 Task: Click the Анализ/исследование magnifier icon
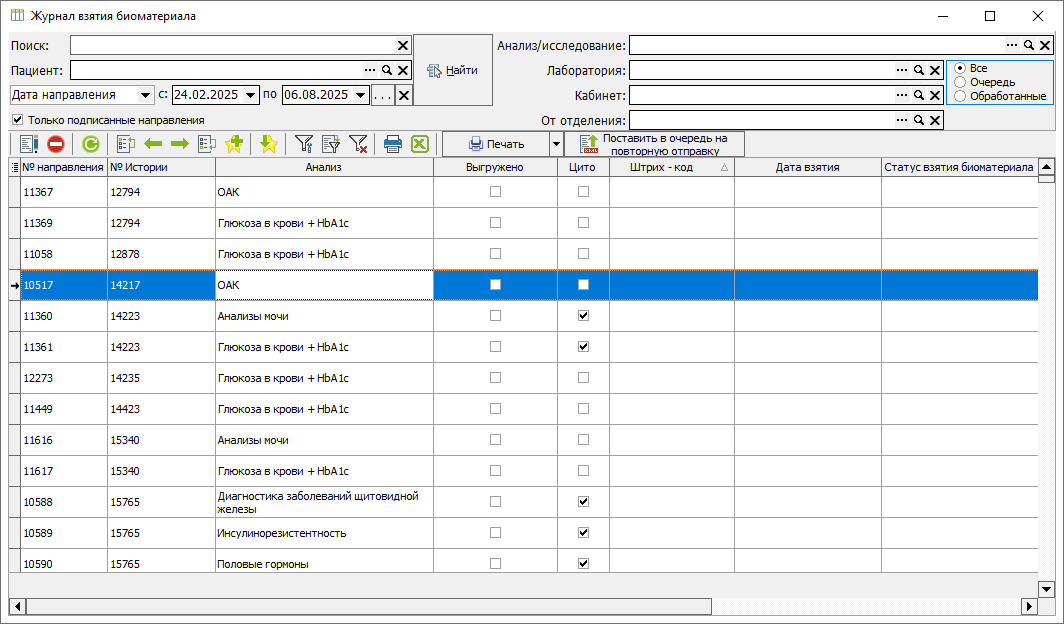(x=1029, y=45)
